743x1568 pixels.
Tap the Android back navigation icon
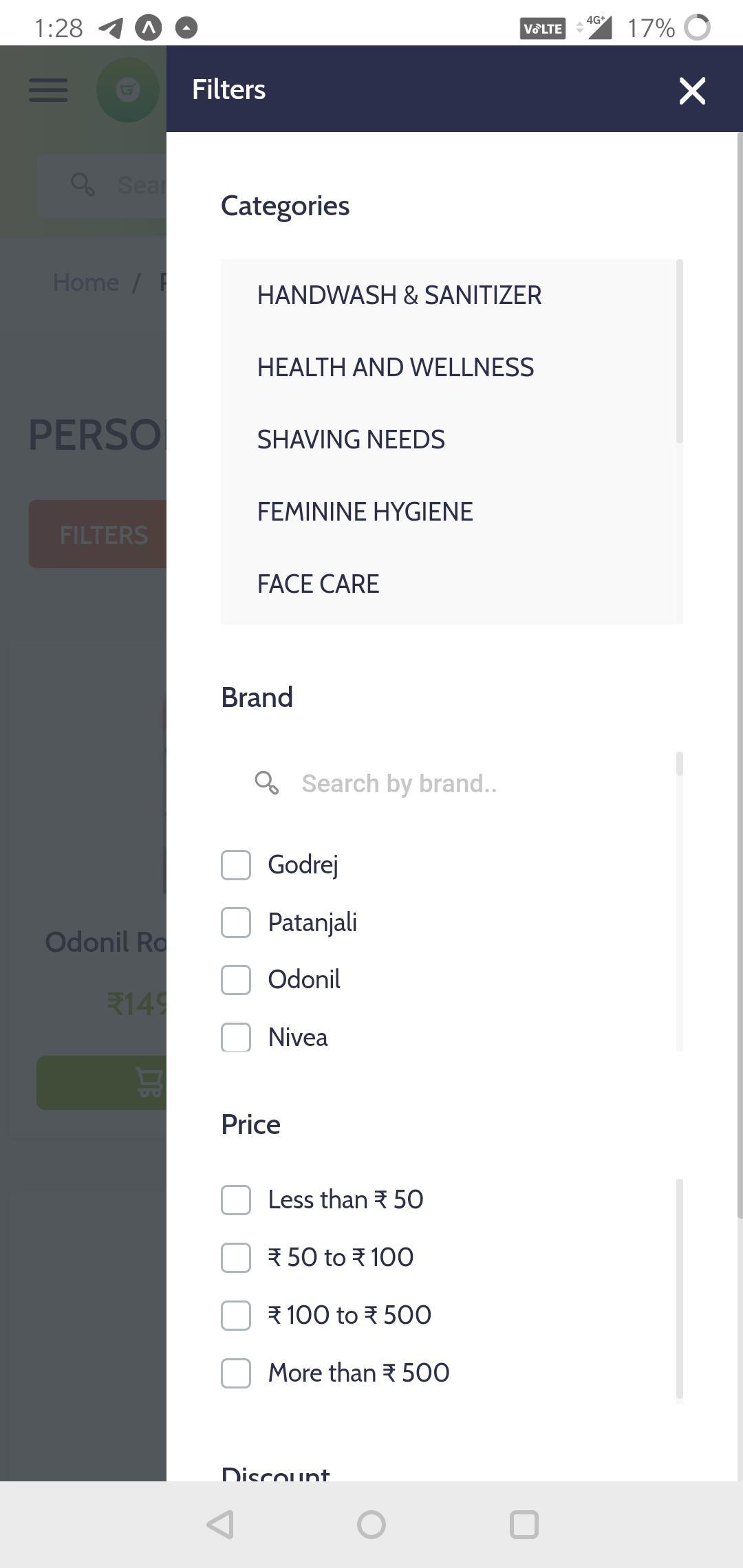click(x=220, y=1525)
